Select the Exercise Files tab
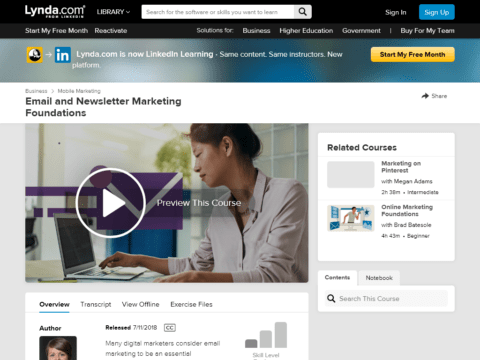480x360 pixels. click(191, 304)
